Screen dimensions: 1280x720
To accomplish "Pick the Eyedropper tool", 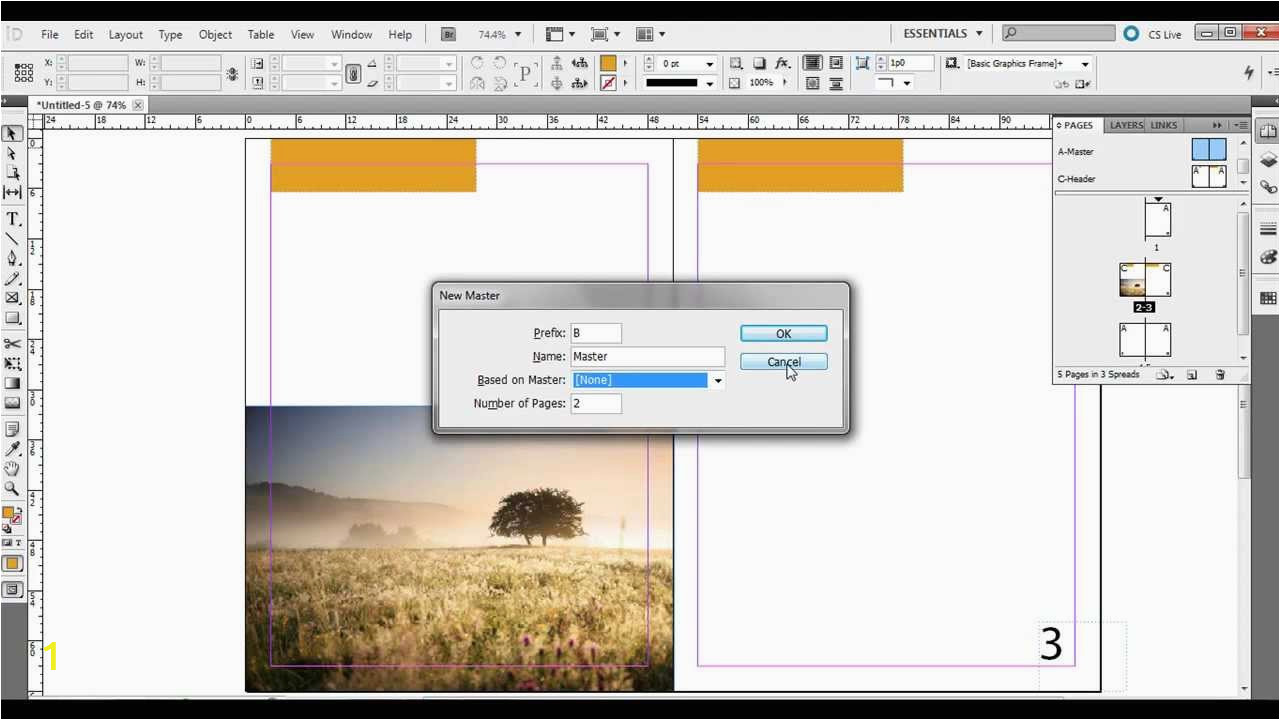I will pyautogui.click(x=13, y=448).
